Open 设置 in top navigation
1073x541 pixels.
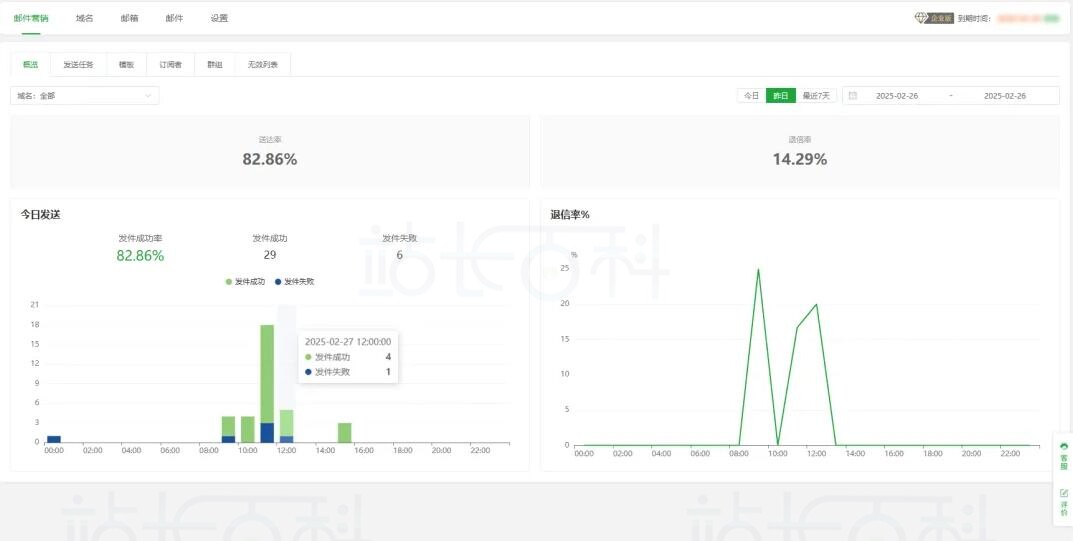click(x=219, y=18)
